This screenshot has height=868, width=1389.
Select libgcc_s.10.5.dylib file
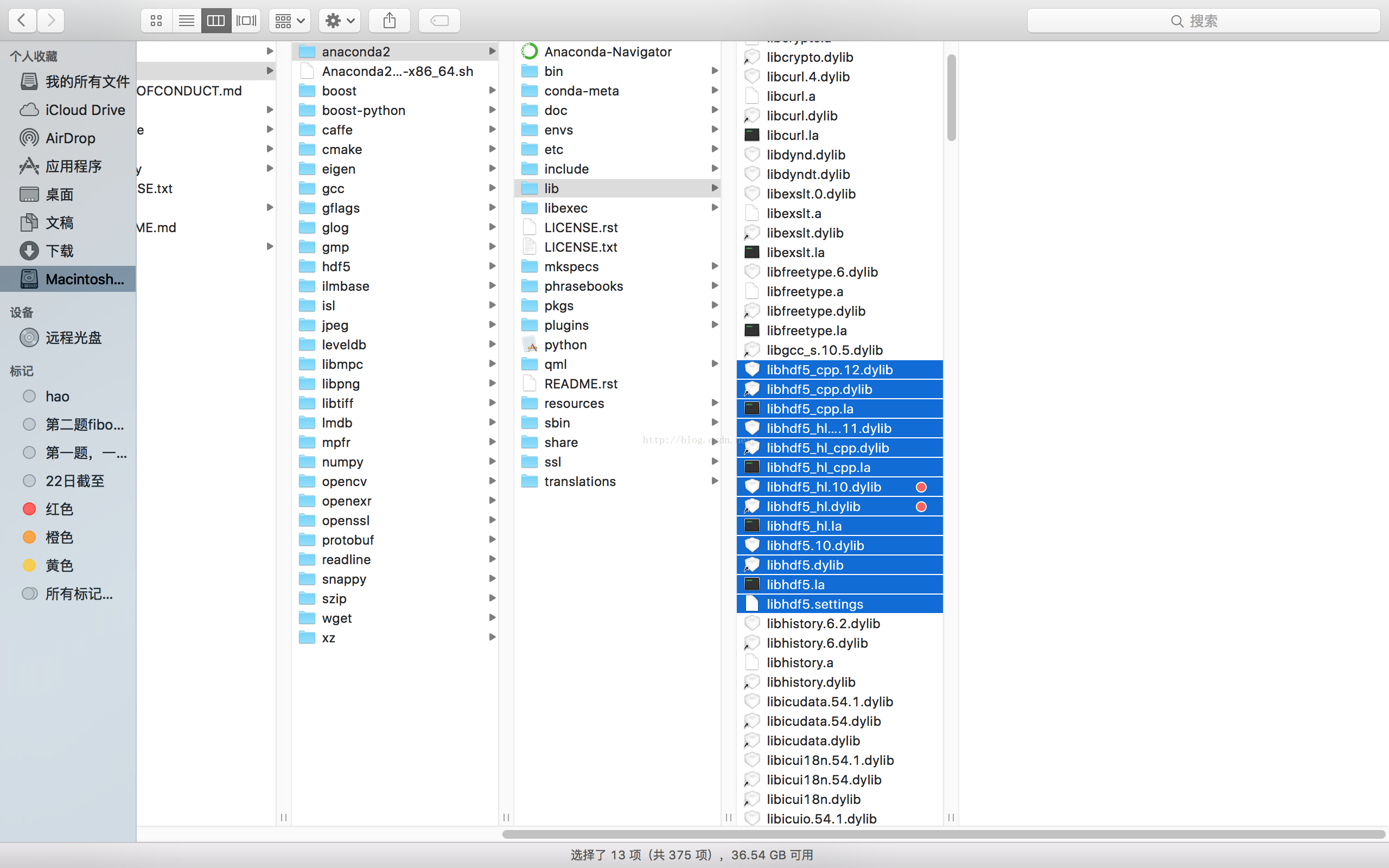tap(840, 350)
